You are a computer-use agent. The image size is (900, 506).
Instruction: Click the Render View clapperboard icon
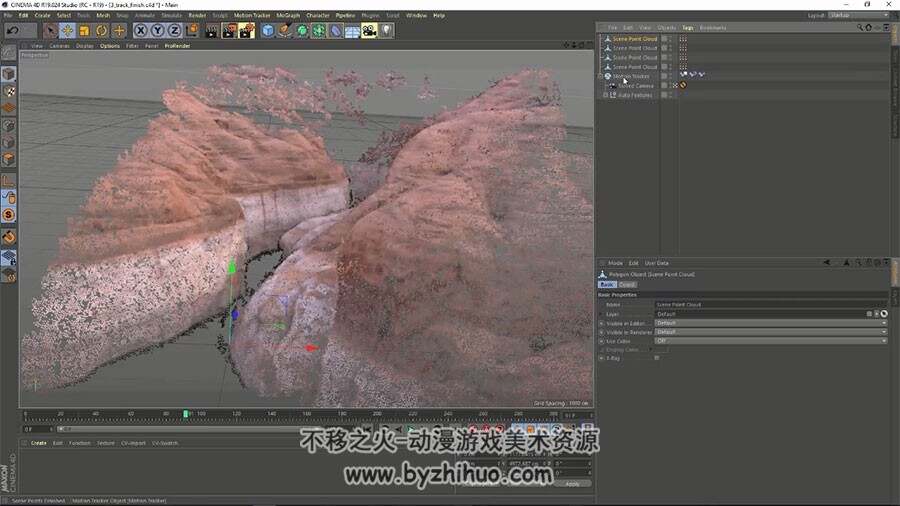(211, 30)
